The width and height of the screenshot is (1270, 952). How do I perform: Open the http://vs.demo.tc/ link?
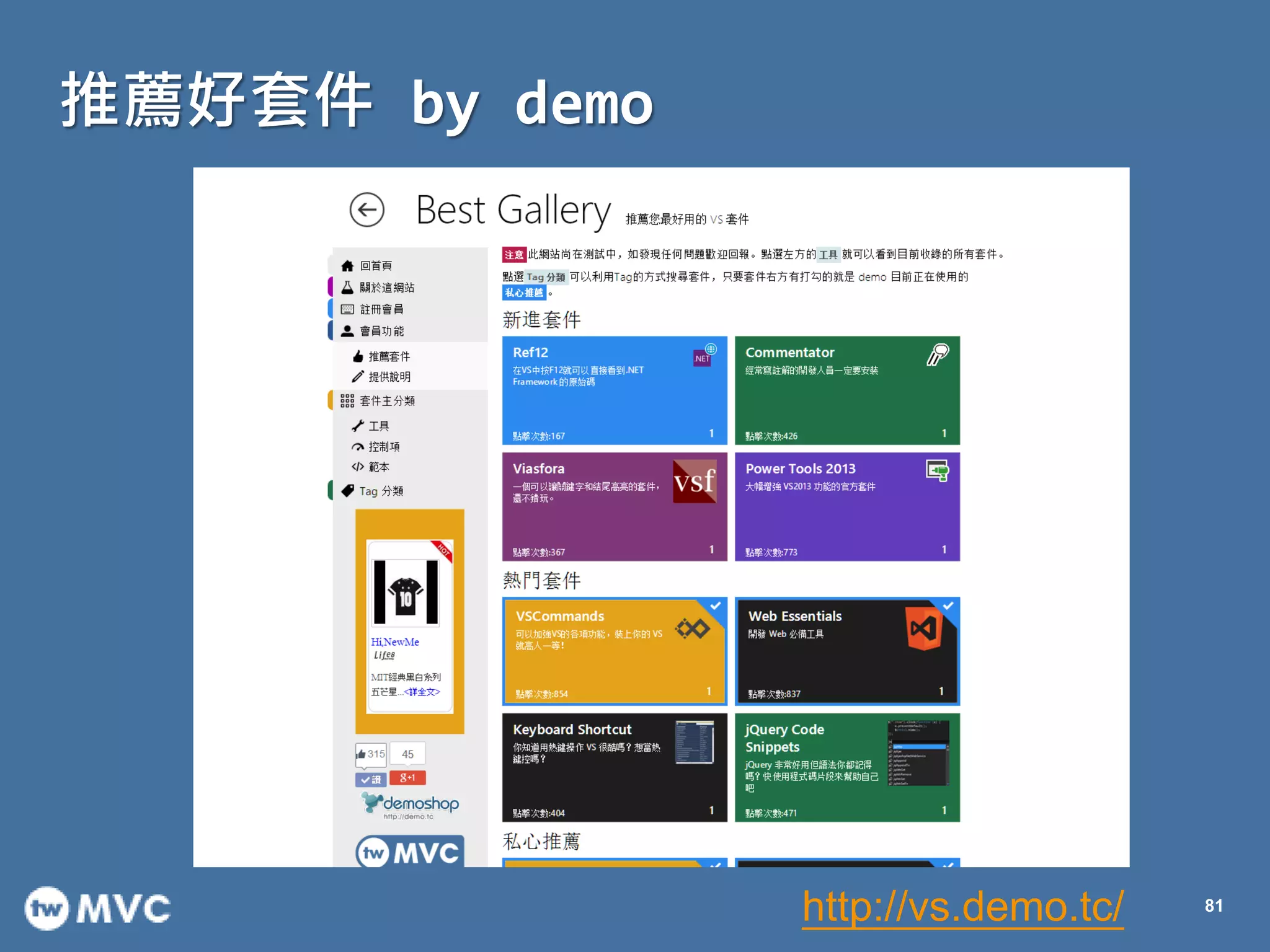click(962, 907)
